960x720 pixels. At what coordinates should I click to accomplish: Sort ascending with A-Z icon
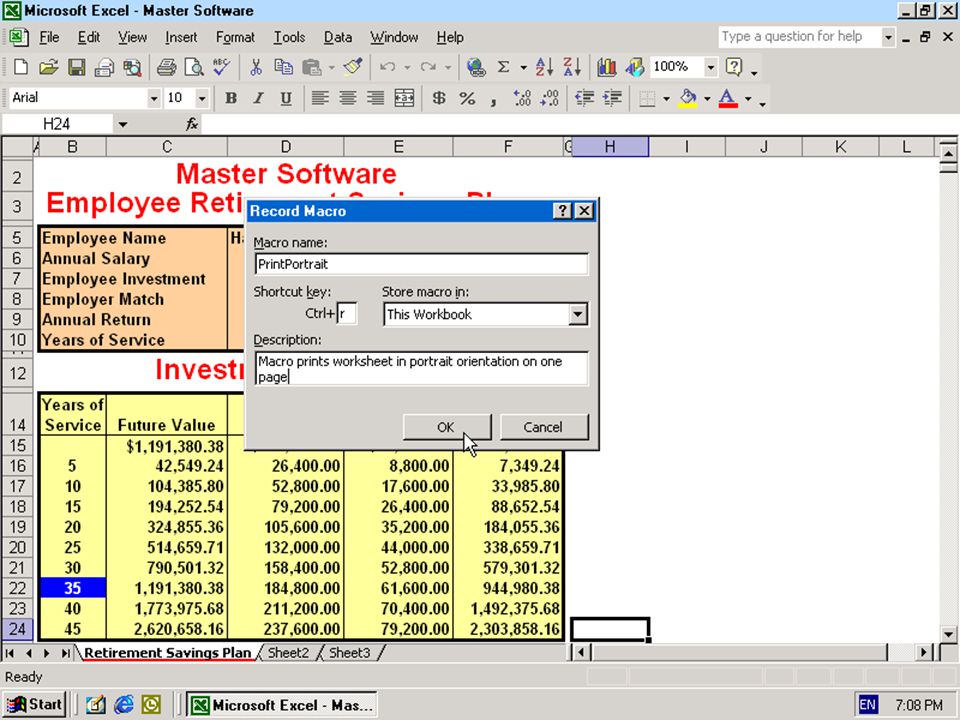pyautogui.click(x=544, y=67)
